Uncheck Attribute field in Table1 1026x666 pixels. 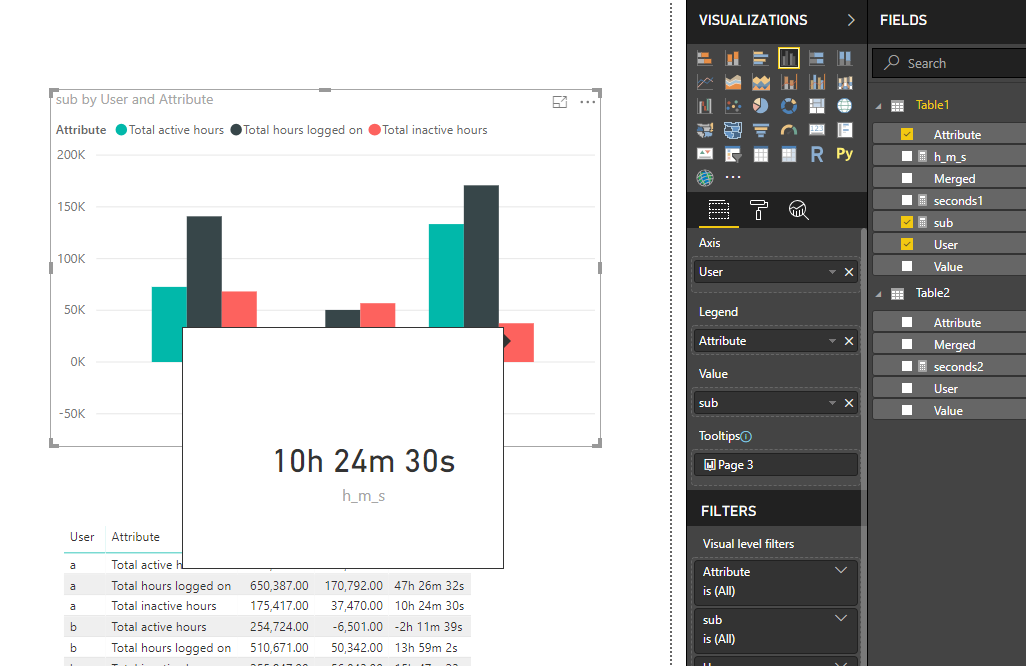coord(907,134)
